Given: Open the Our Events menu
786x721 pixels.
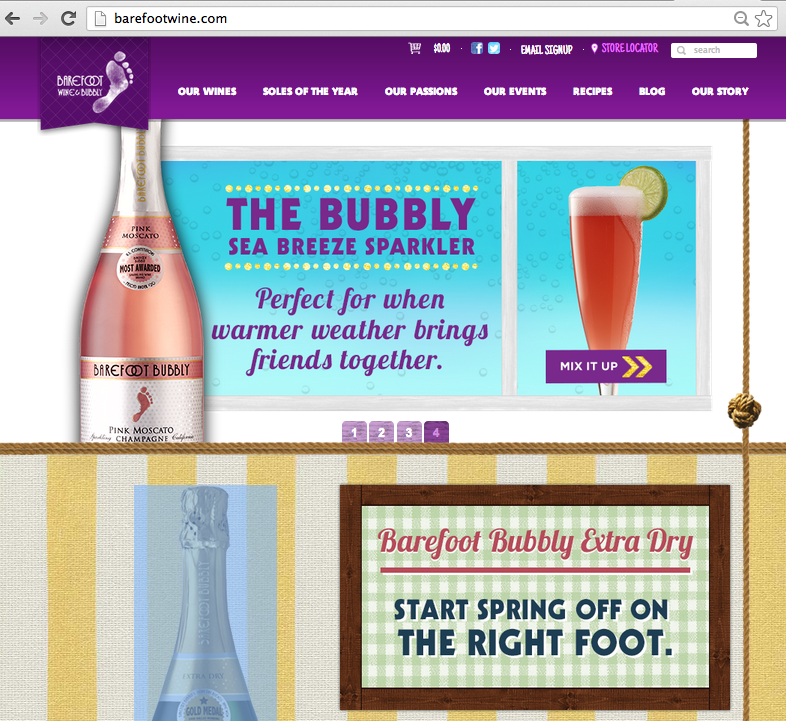Looking at the screenshot, I should click(x=515, y=91).
